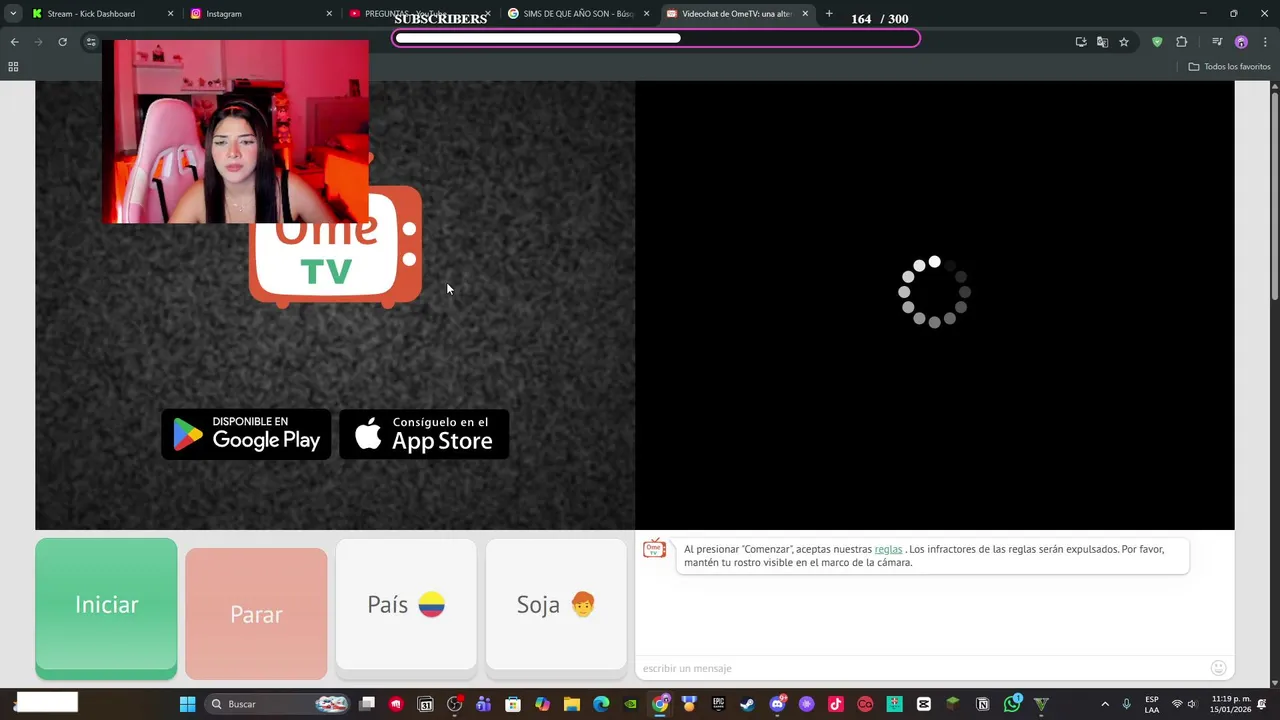The width and height of the screenshot is (1280, 720).
Task: Open the País country selector
Action: click(x=406, y=604)
